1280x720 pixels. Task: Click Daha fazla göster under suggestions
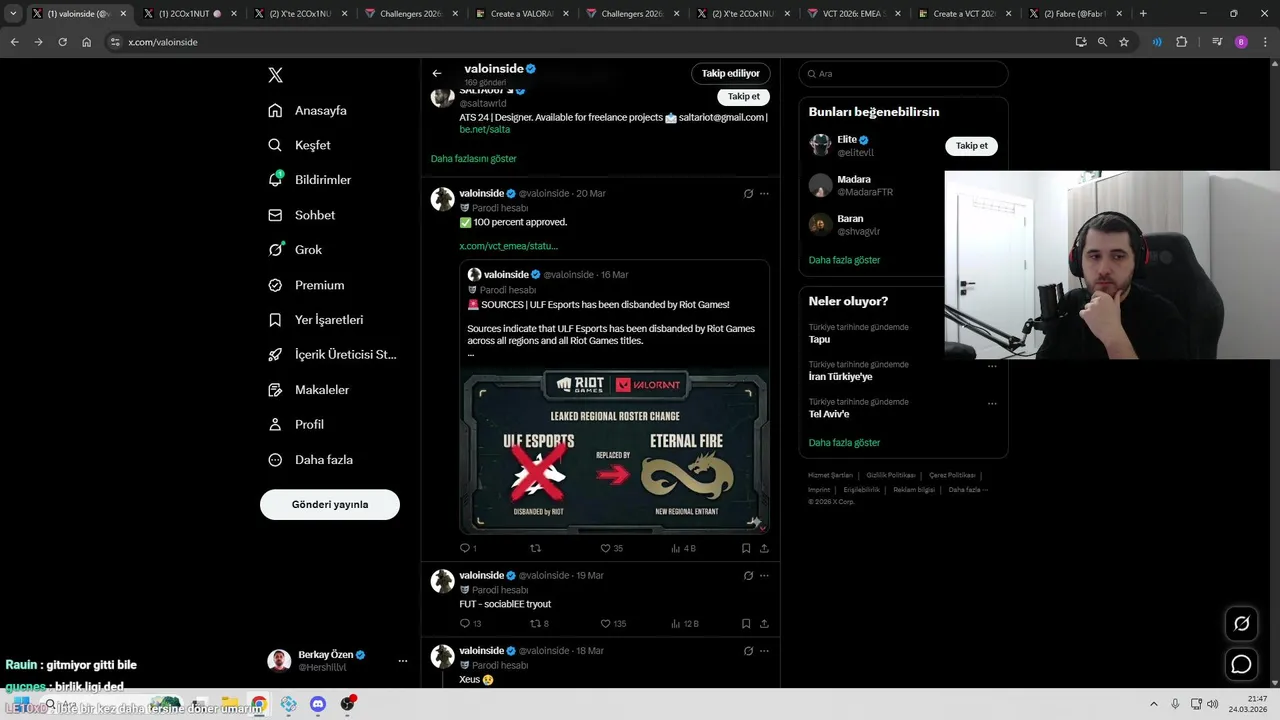(x=844, y=260)
